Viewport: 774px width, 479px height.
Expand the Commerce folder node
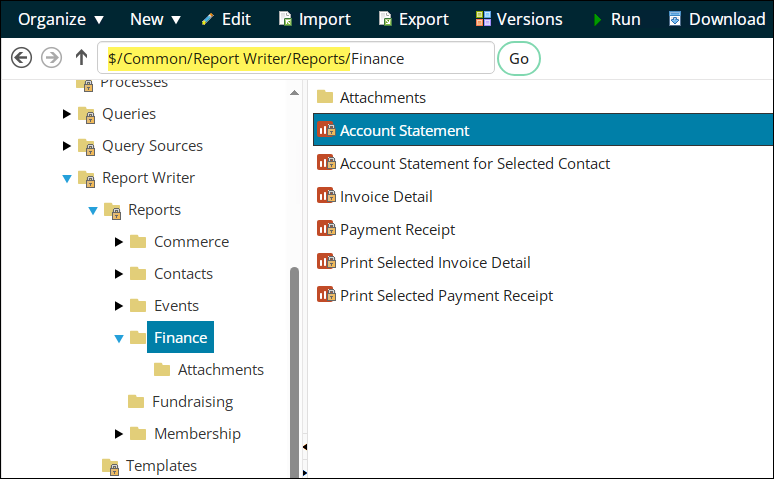[x=118, y=242]
